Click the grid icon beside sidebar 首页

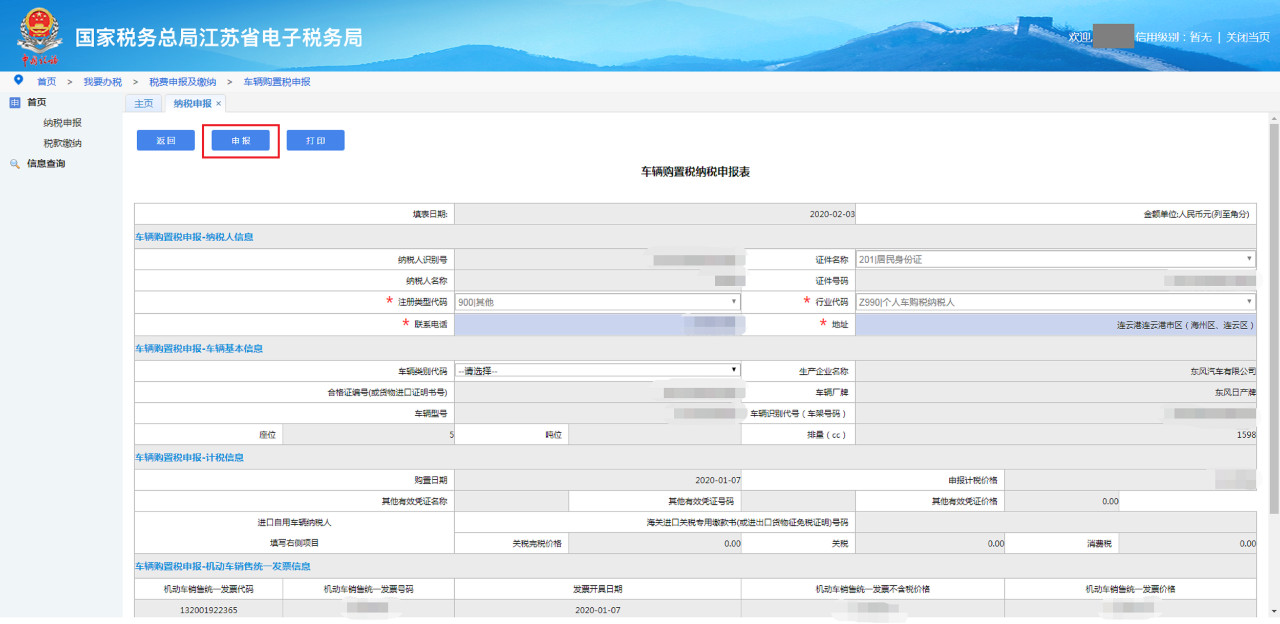point(14,102)
